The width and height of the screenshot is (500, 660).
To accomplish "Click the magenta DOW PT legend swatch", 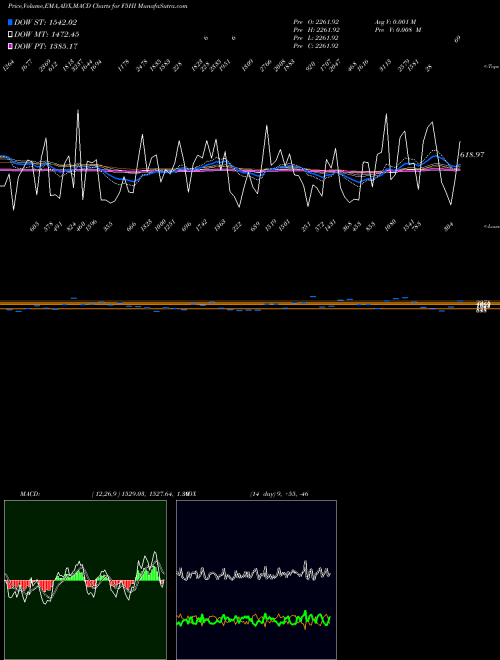I will (10, 46).
